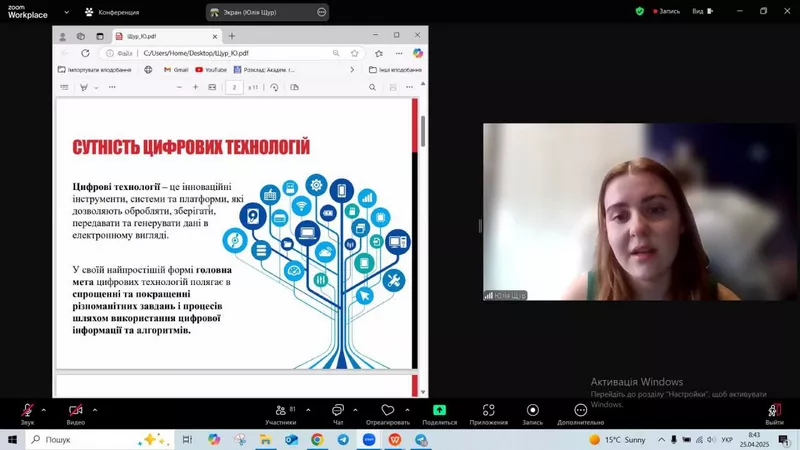Expand the arrow next to Чат
This screenshot has height=450, width=800.
(355, 410)
